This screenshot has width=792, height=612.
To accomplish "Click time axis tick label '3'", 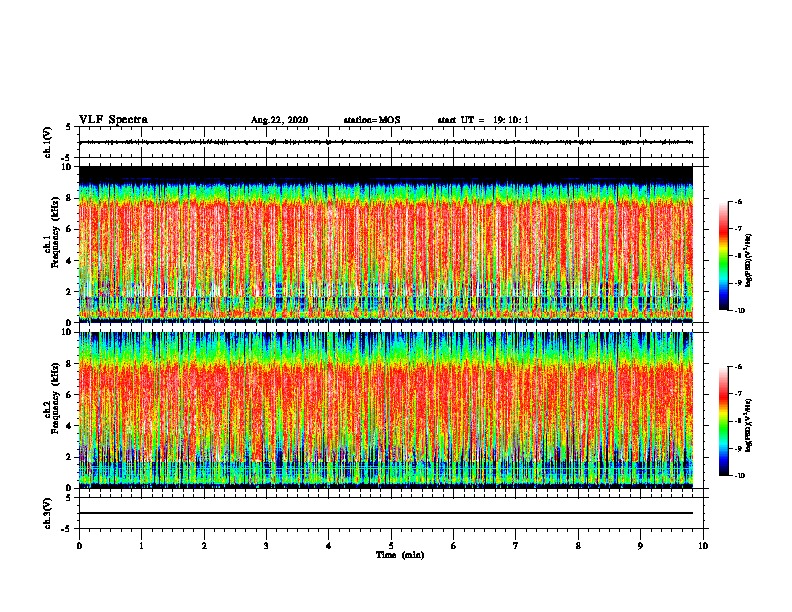I will [x=266, y=546].
